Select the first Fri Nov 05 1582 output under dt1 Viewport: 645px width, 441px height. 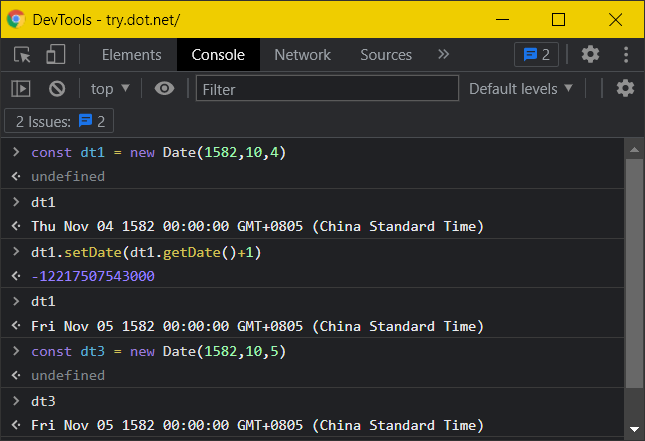click(258, 326)
